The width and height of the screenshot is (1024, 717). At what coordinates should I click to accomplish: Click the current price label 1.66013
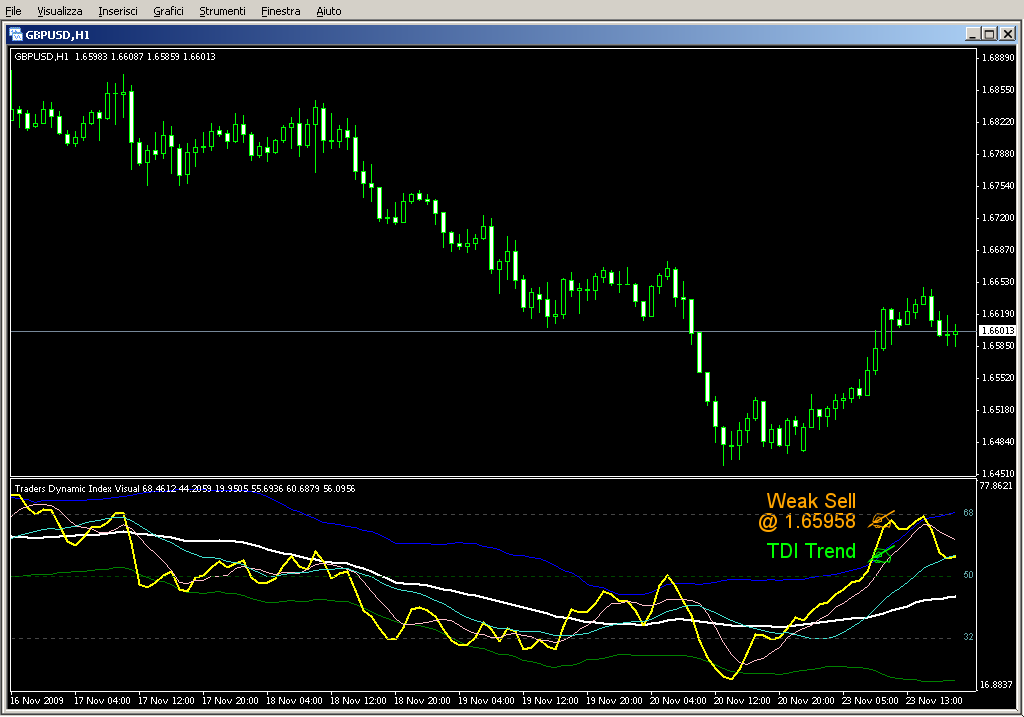(997, 331)
